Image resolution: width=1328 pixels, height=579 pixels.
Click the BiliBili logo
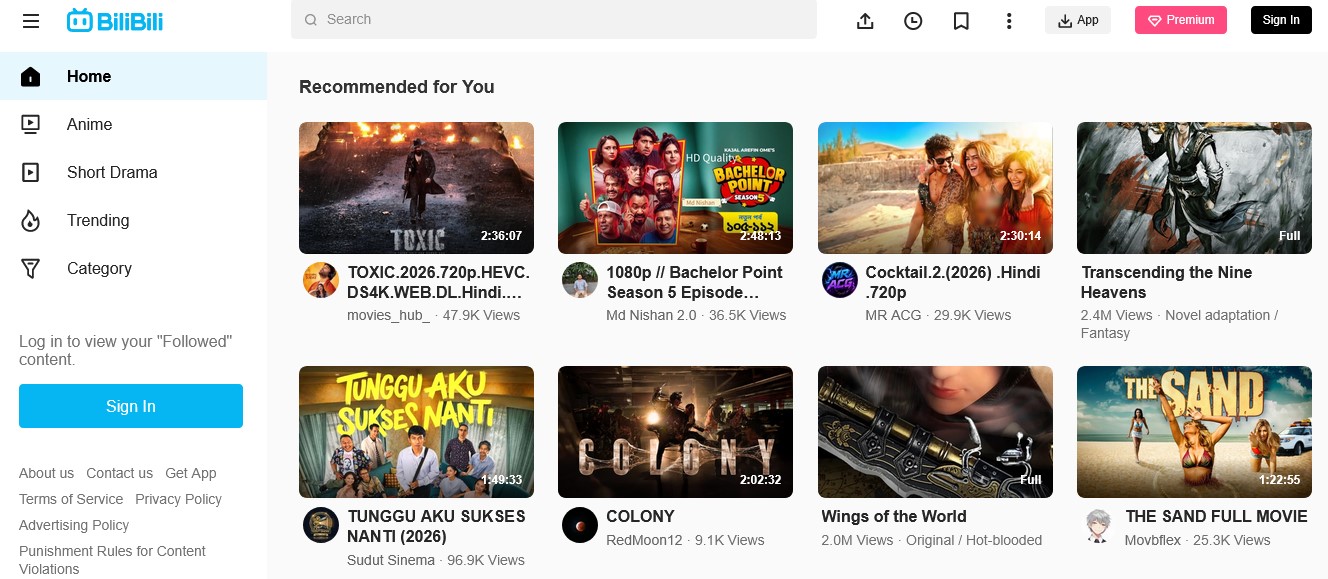[115, 20]
